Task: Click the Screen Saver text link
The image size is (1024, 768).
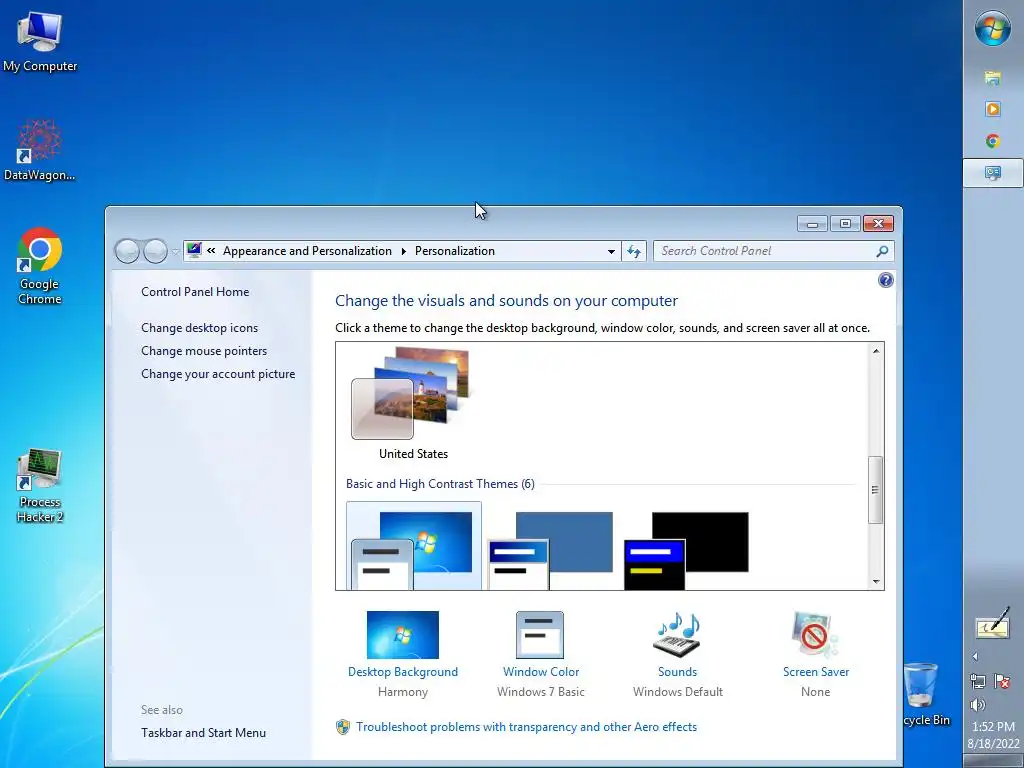Action: click(816, 672)
